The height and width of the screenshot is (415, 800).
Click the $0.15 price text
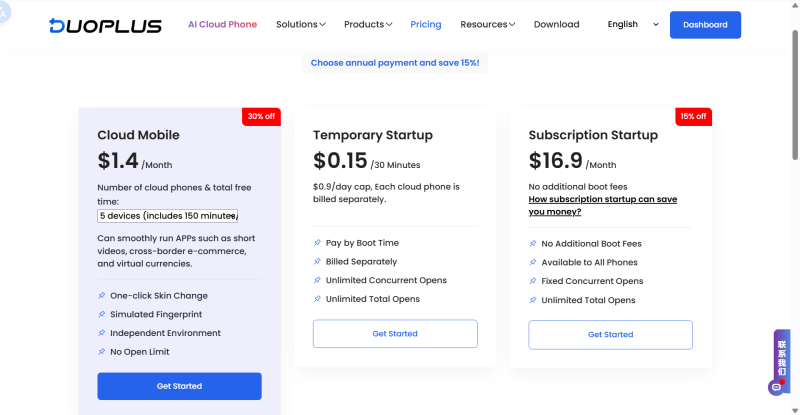click(x=340, y=161)
